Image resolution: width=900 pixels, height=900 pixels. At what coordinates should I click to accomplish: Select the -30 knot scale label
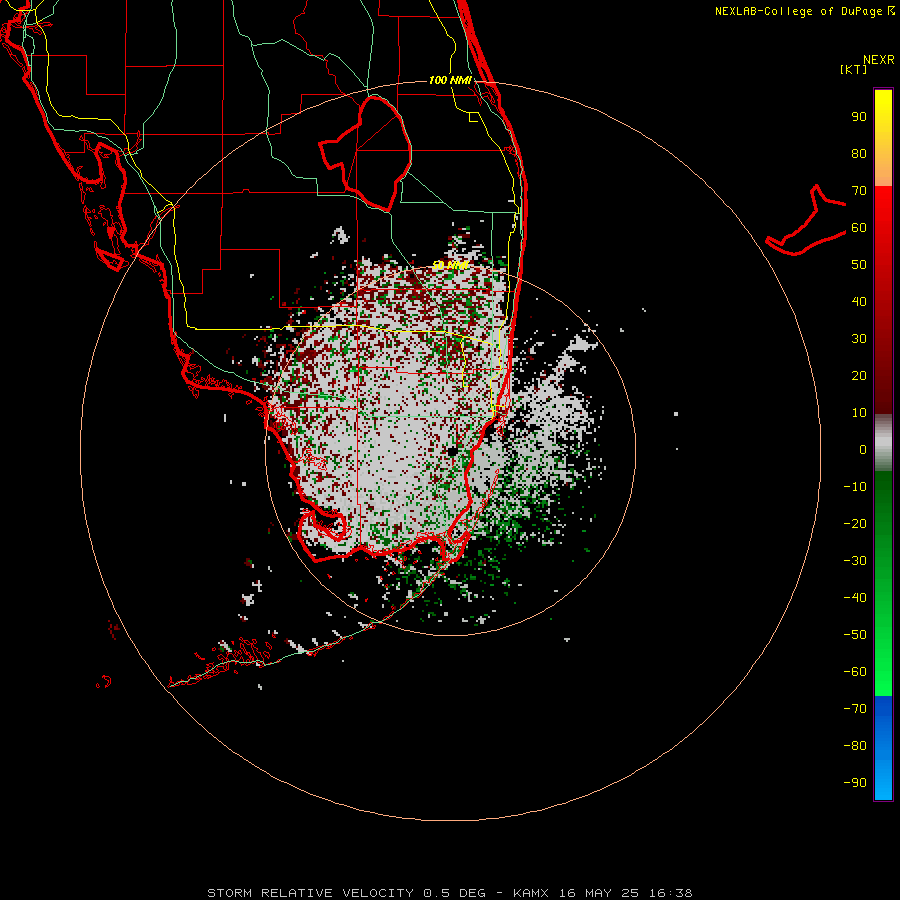855,561
